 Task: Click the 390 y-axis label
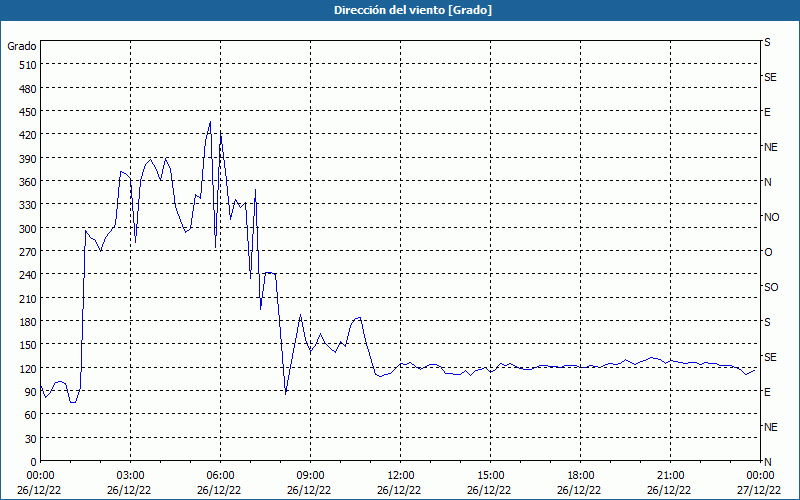tap(28, 159)
